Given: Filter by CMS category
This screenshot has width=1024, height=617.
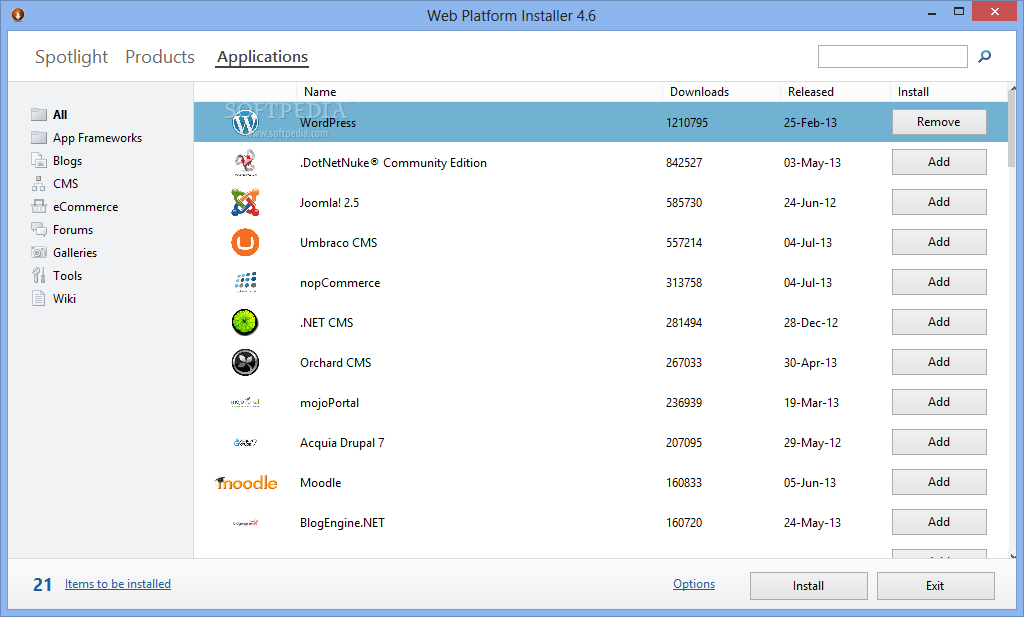Looking at the screenshot, I should (x=65, y=183).
